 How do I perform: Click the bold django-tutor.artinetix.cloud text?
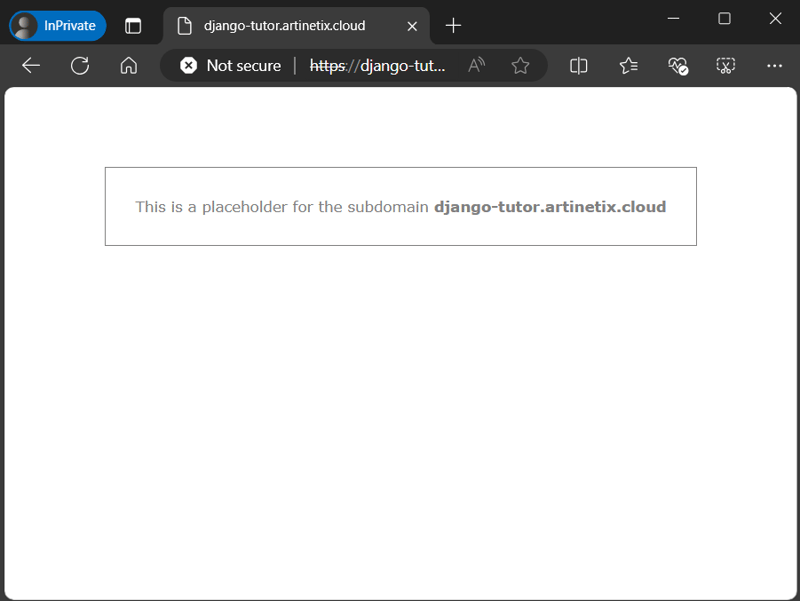(550, 207)
